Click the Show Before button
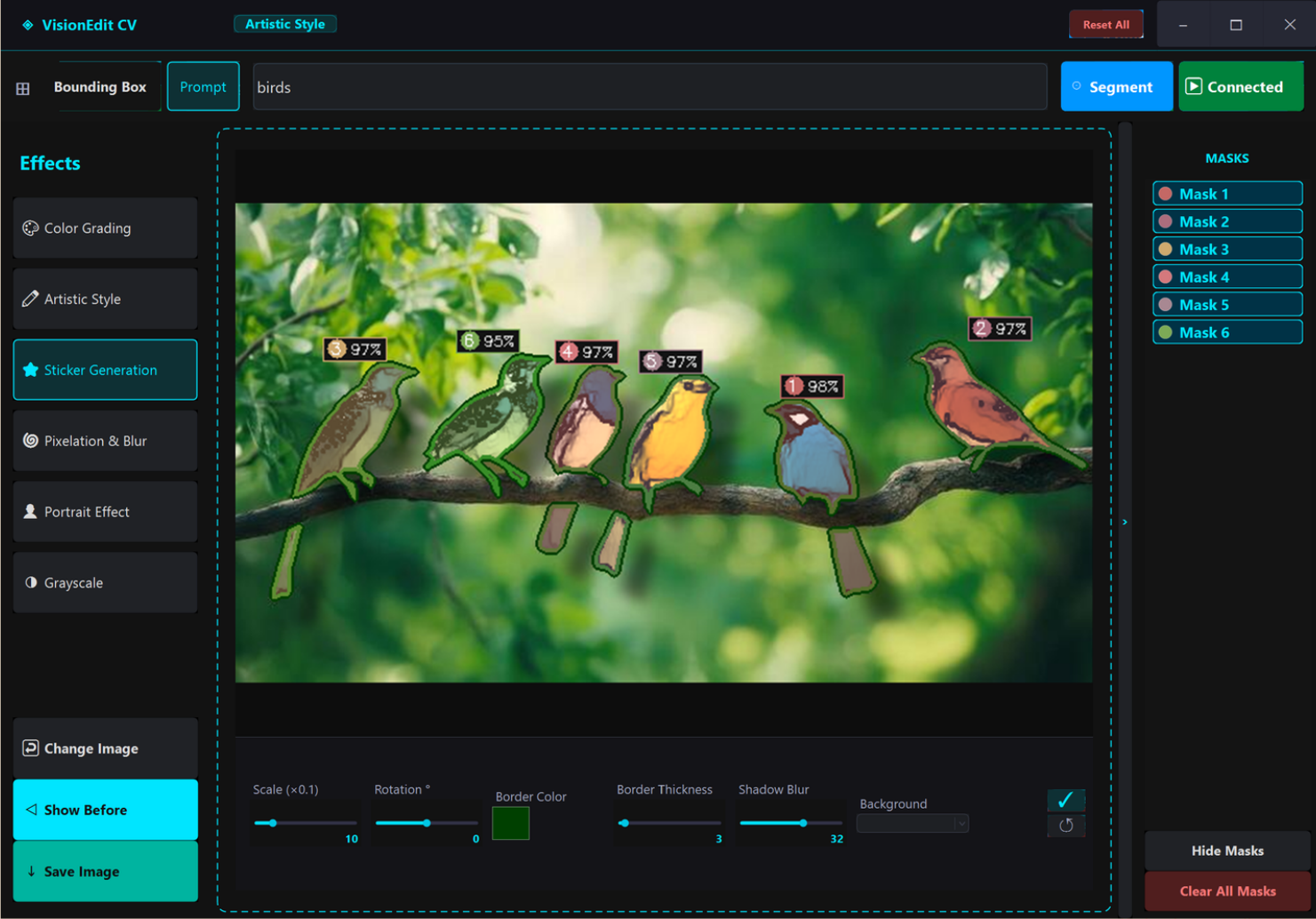This screenshot has height=919, width=1316. 105,810
